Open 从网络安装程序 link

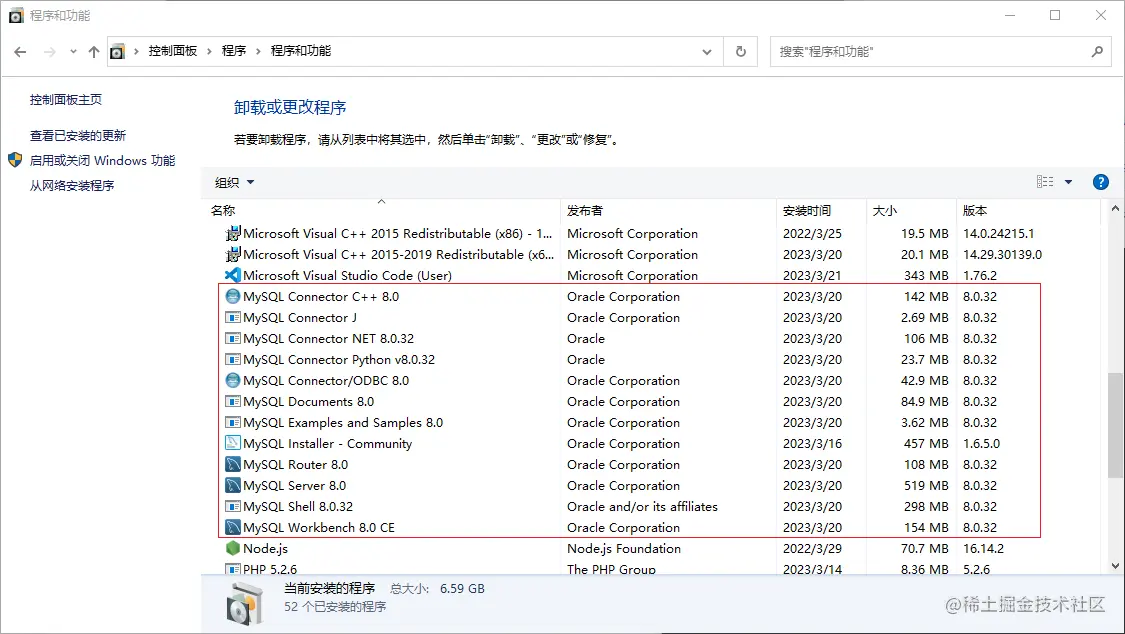72,186
